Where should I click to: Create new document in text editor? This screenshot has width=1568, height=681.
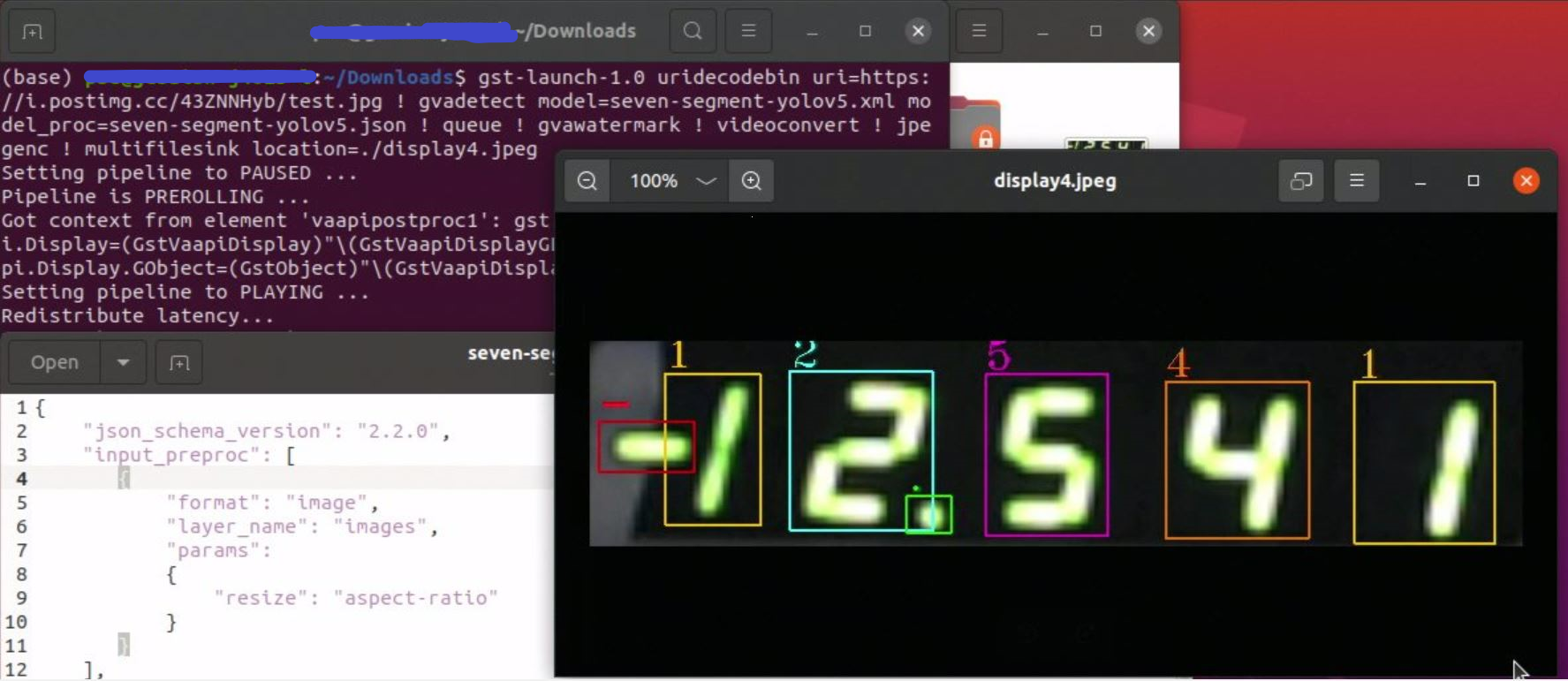[x=179, y=363]
